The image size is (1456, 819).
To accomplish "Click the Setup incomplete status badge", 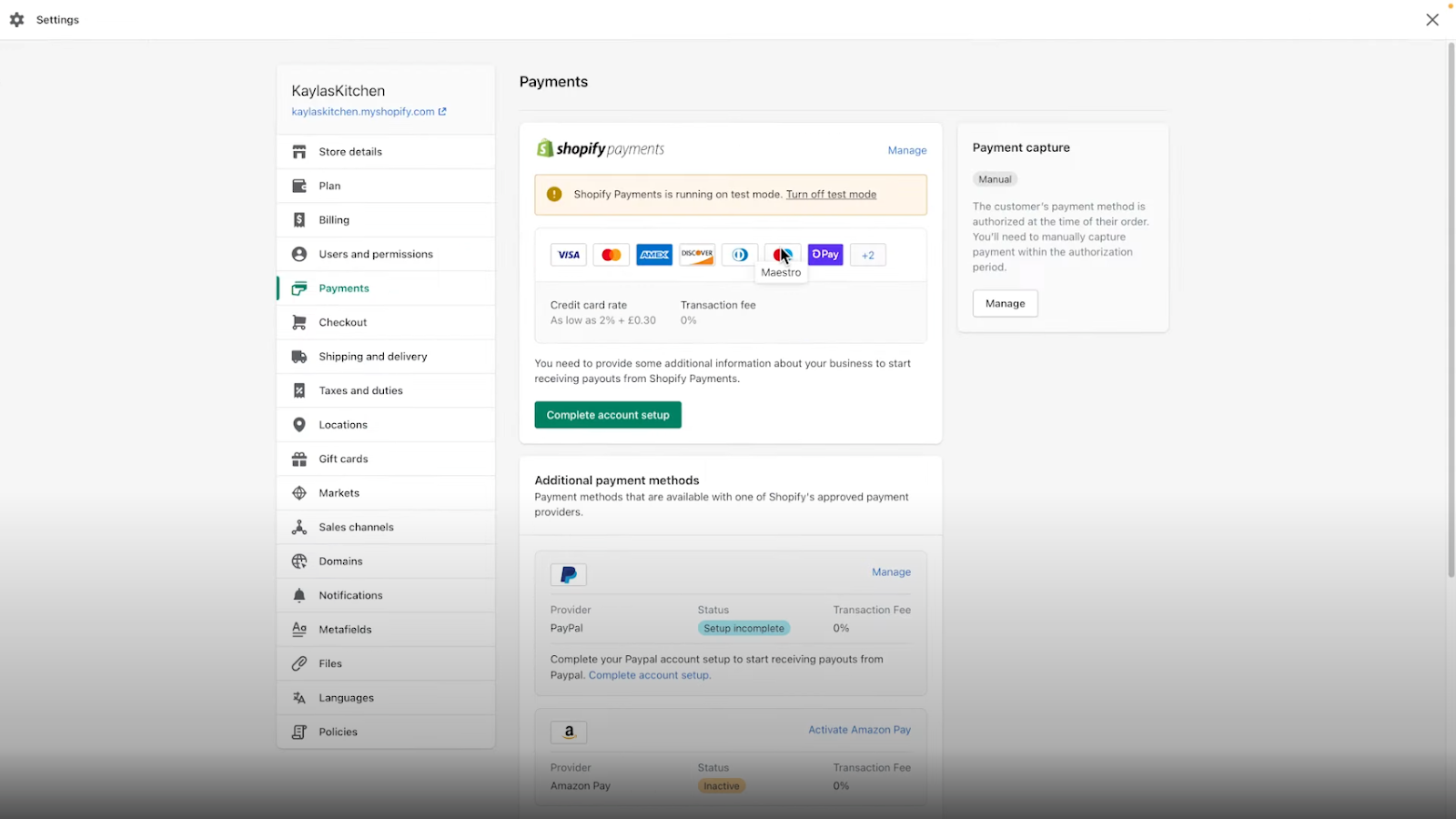I will click(x=743, y=628).
